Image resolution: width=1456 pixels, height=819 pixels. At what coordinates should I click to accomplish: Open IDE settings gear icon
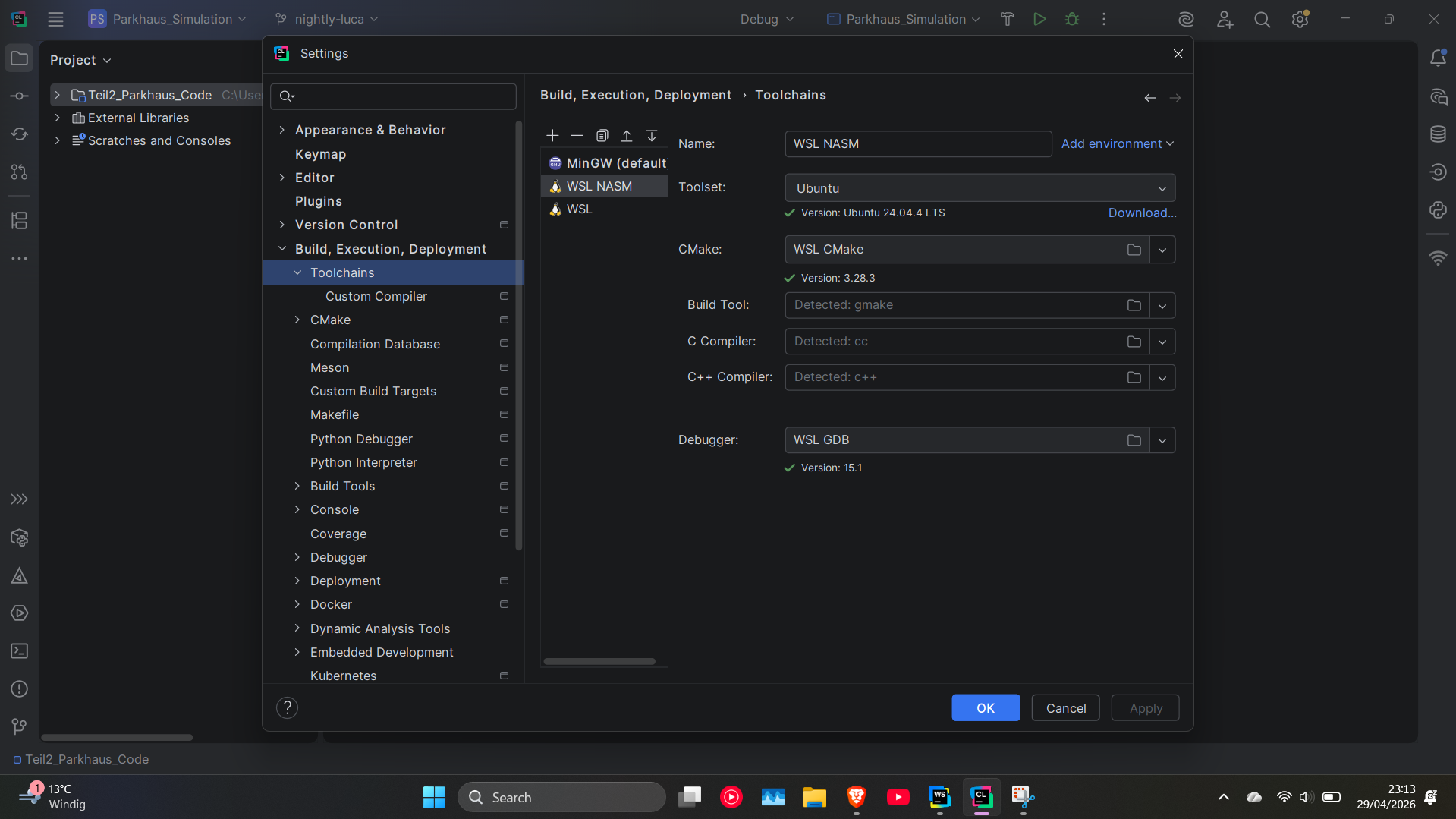(x=1300, y=19)
